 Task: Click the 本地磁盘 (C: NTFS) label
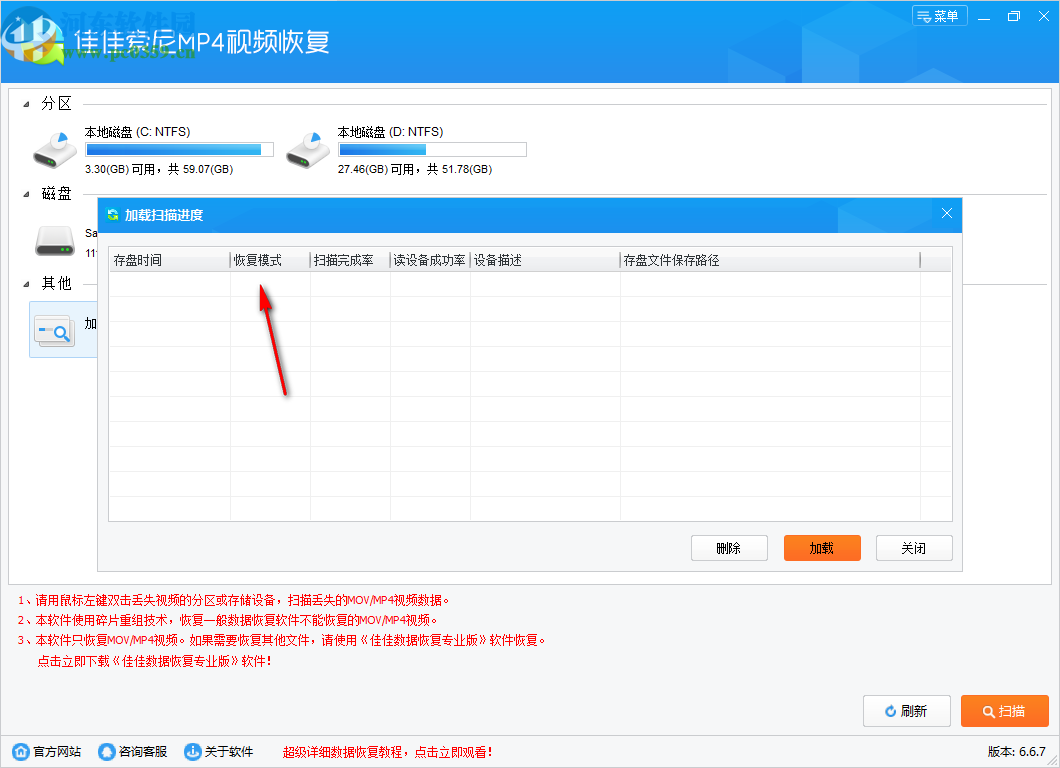(137, 132)
